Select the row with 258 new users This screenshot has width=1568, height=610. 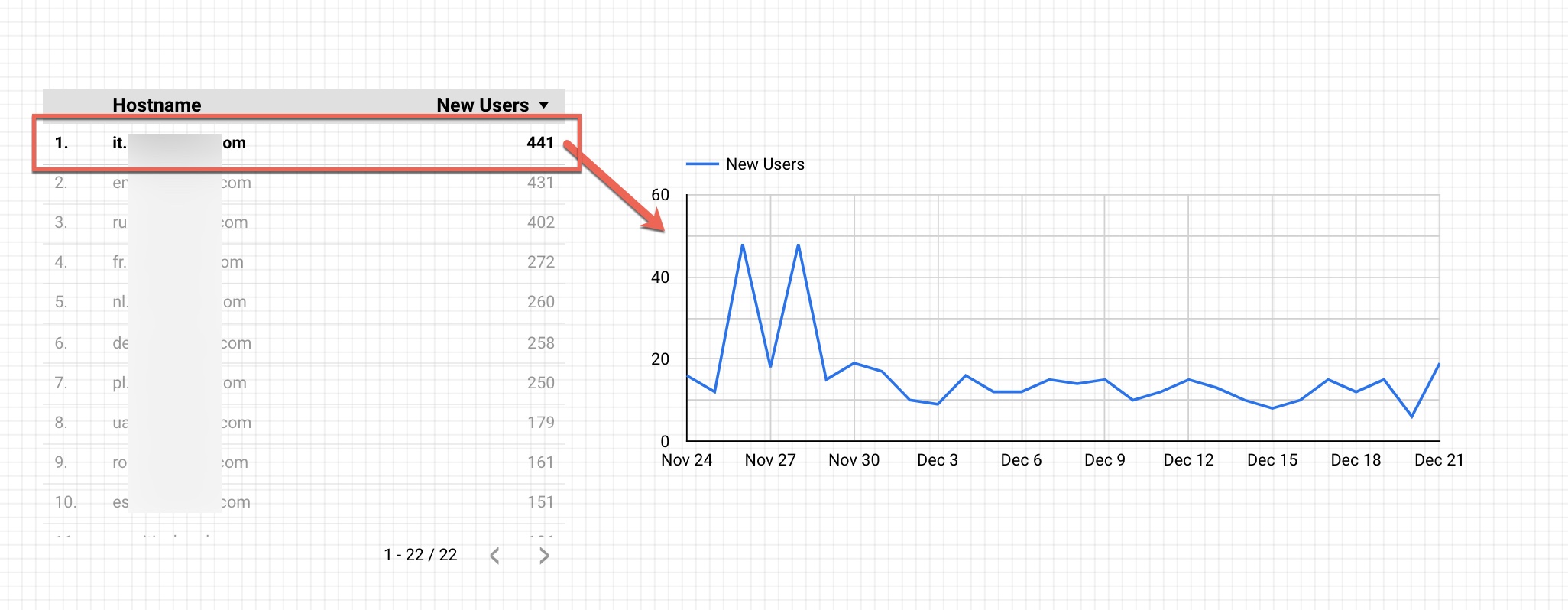pos(306,343)
